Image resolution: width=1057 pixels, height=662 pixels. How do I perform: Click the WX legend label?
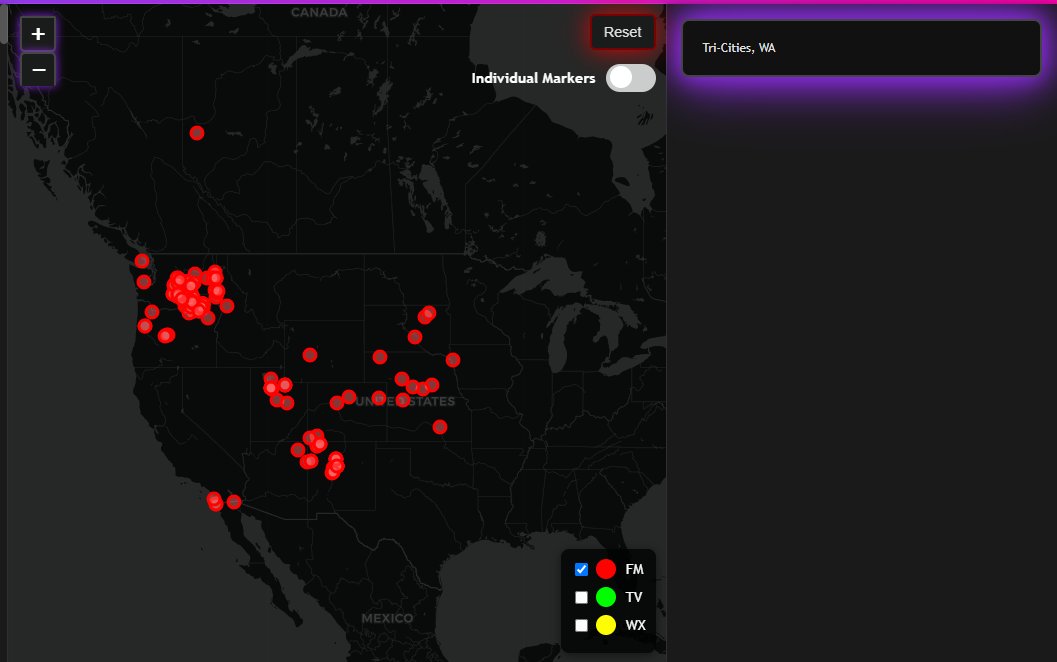point(635,626)
